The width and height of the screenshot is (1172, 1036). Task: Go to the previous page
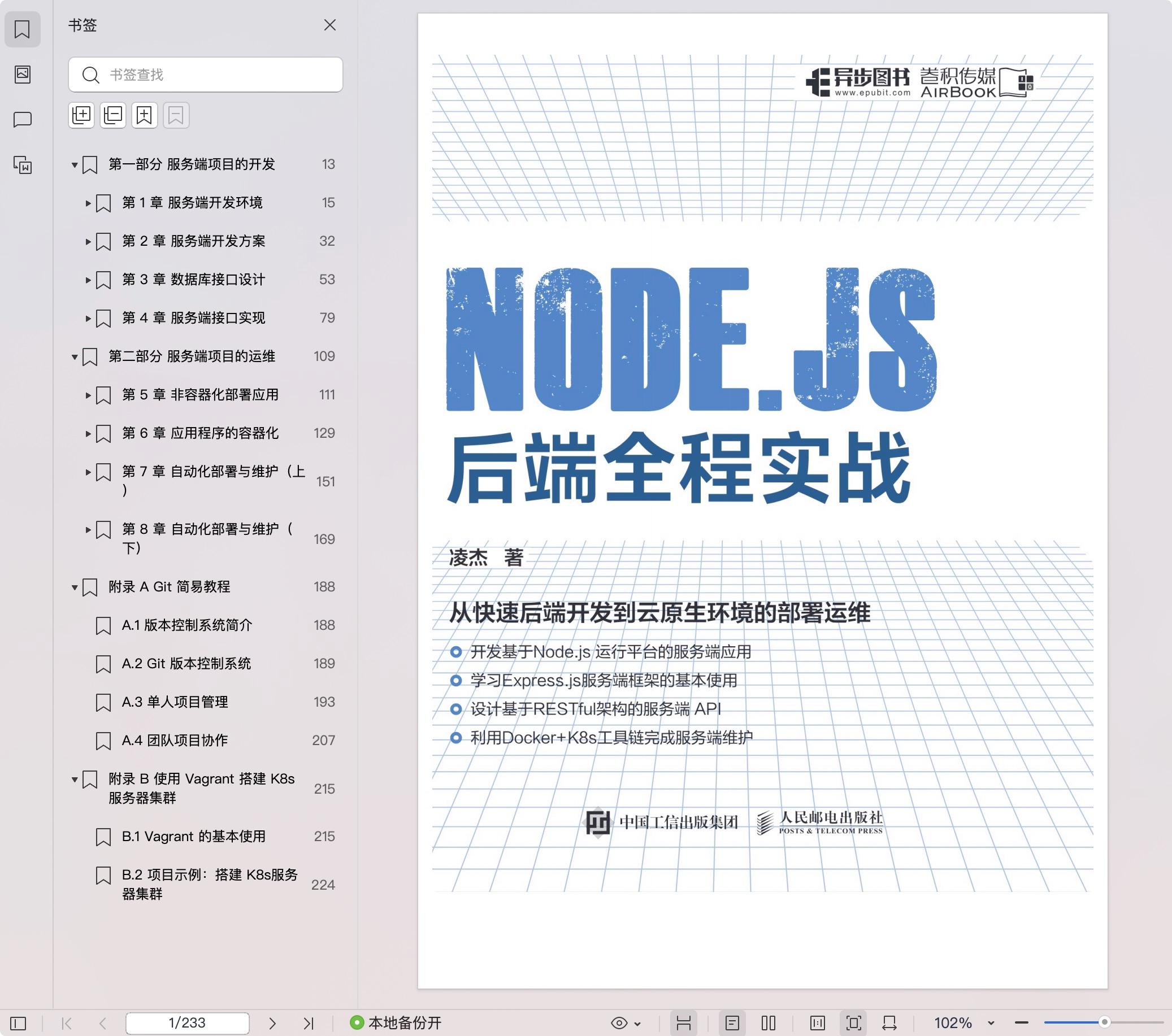103,1023
